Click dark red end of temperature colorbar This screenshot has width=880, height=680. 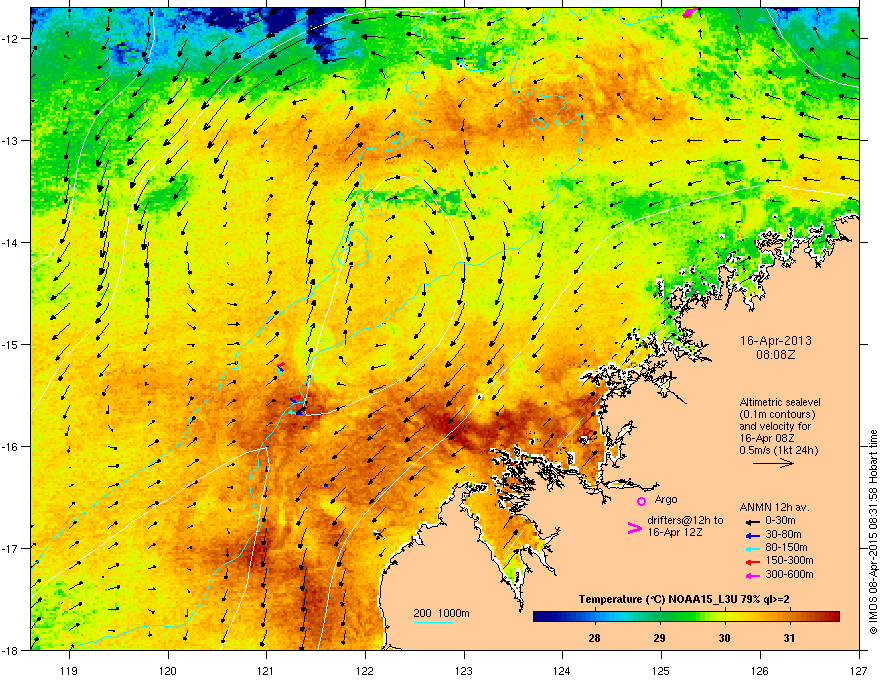click(833, 617)
